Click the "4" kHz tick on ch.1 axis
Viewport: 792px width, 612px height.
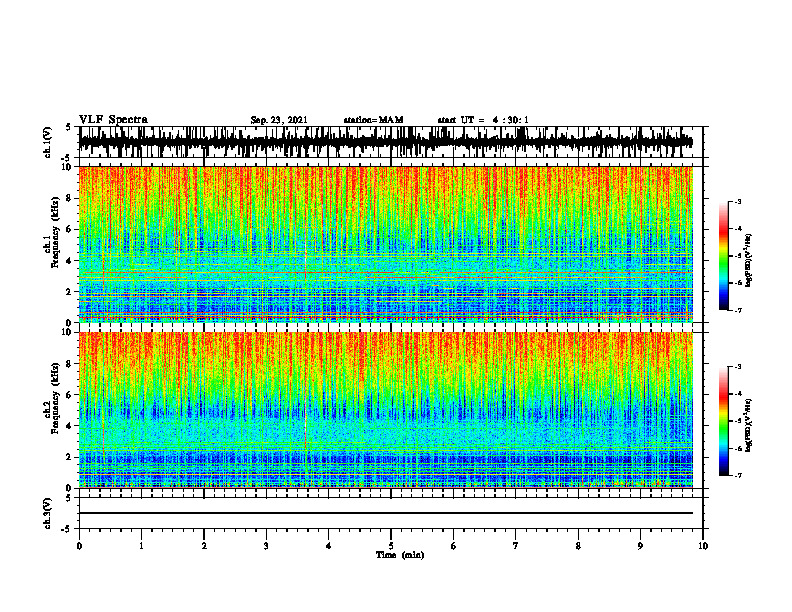click(69, 261)
